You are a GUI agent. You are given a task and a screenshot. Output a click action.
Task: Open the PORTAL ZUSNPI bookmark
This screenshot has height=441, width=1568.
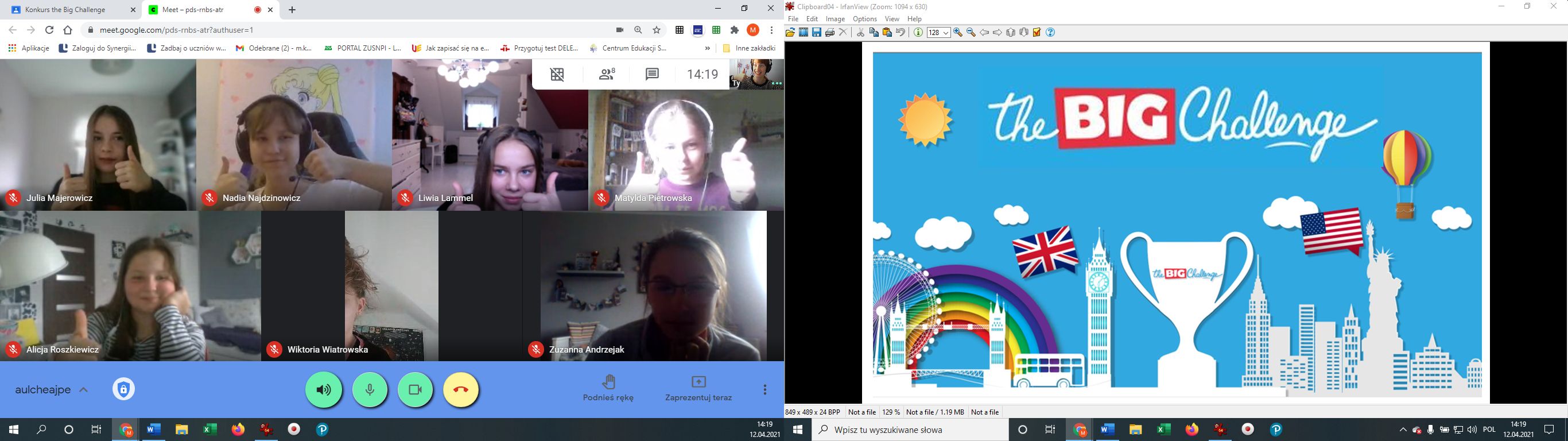(x=363, y=48)
